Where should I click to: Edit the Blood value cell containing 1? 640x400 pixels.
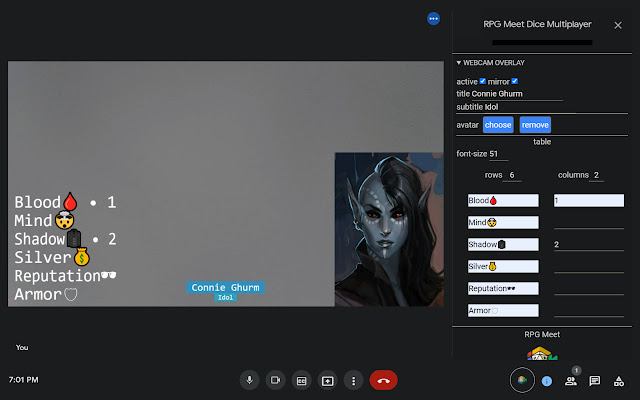(589, 200)
